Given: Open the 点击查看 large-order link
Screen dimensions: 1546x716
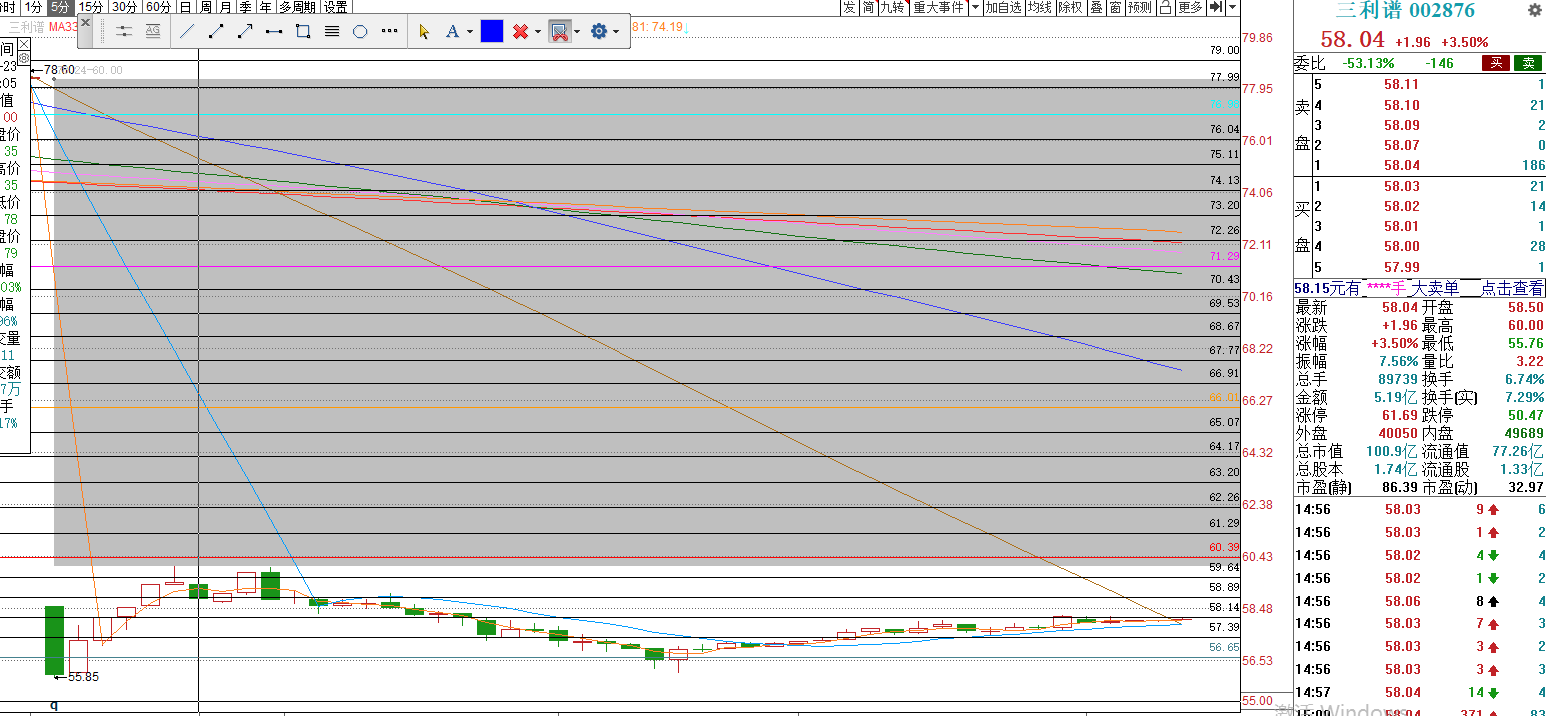Looking at the screenshot, I should [x=1512, y=288].
